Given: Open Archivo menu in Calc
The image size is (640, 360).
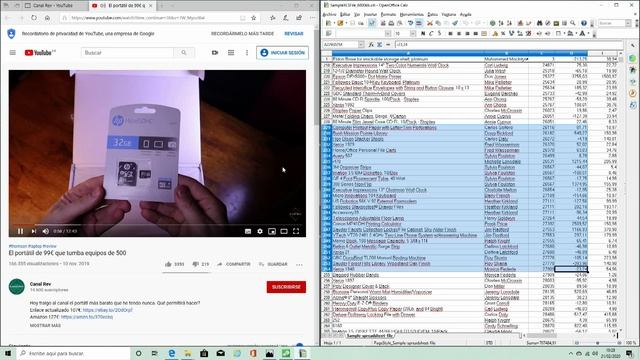Looking at the screenshot, I should [329, 14].
